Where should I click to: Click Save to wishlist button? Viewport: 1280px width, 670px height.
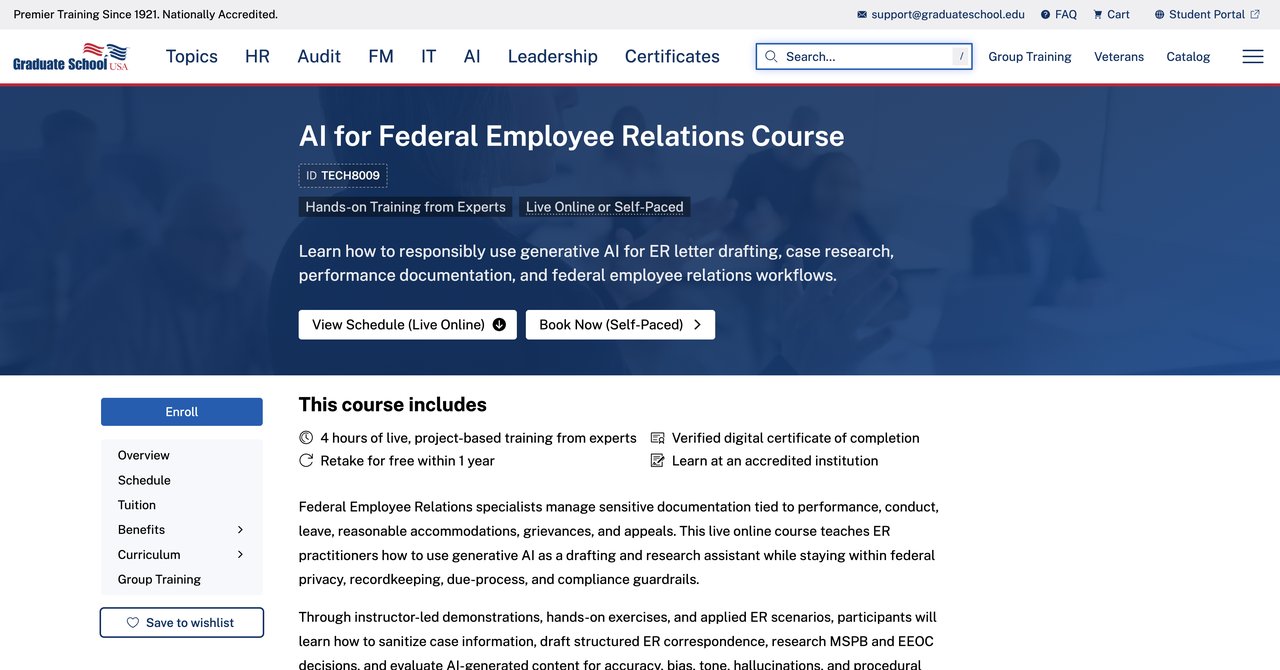point(182,623)
